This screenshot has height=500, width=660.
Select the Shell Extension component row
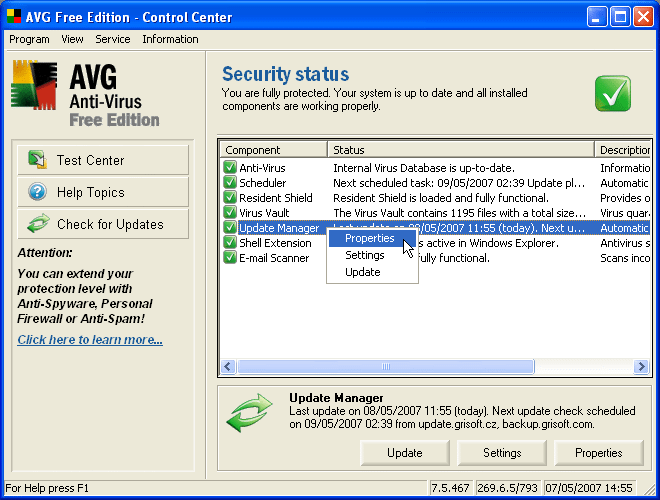436,243
